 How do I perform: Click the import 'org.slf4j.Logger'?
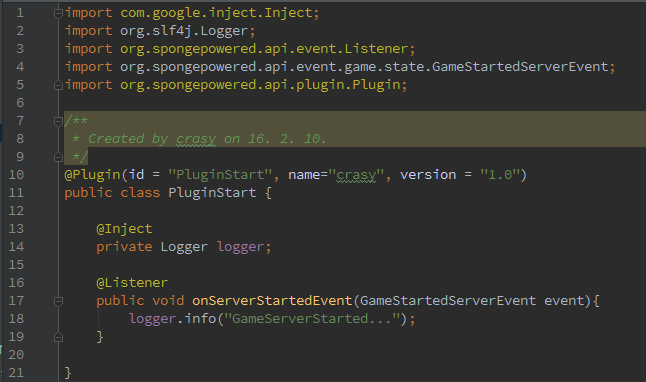point(184,31)
